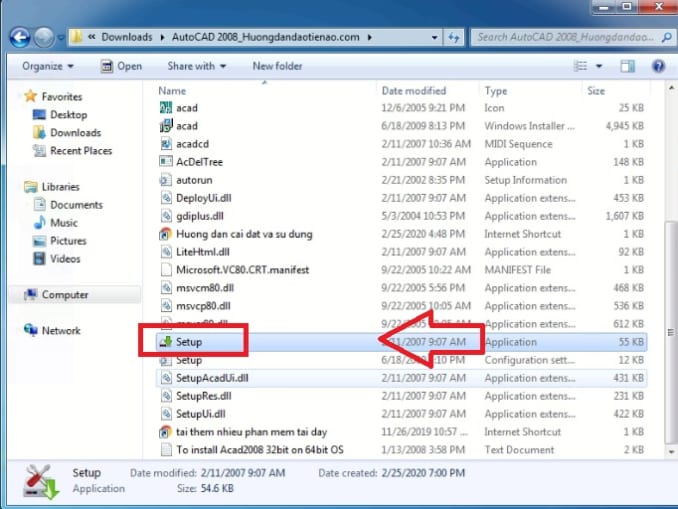Select Libraries in navigation pane
The height and width of the screenshot is (509, 678).
pos(61,187)
